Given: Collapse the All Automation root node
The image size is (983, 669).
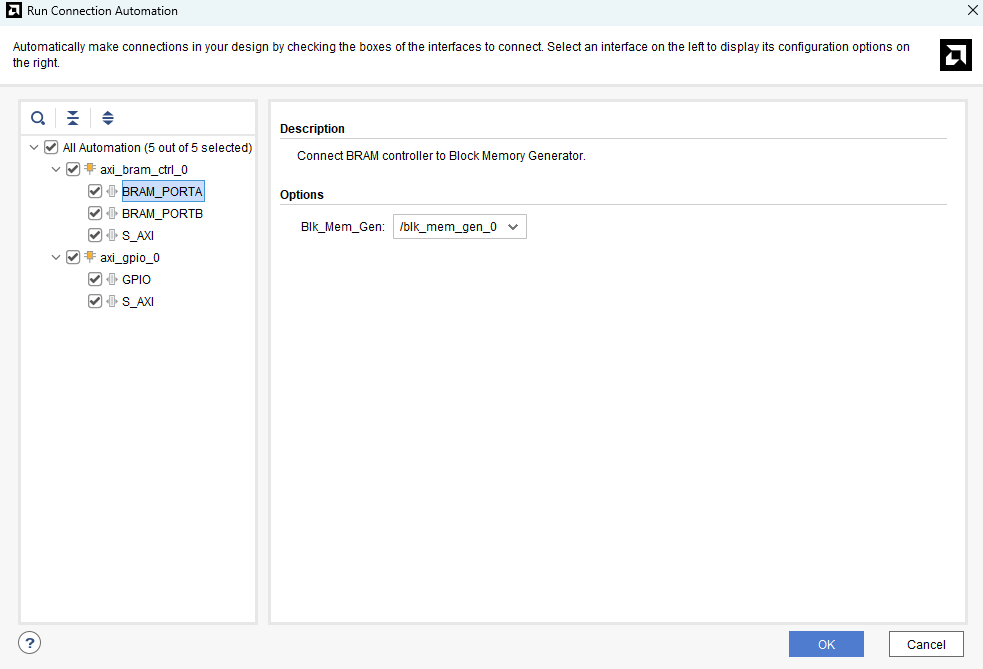Looking at the screenshot, I should pos(34,148).
